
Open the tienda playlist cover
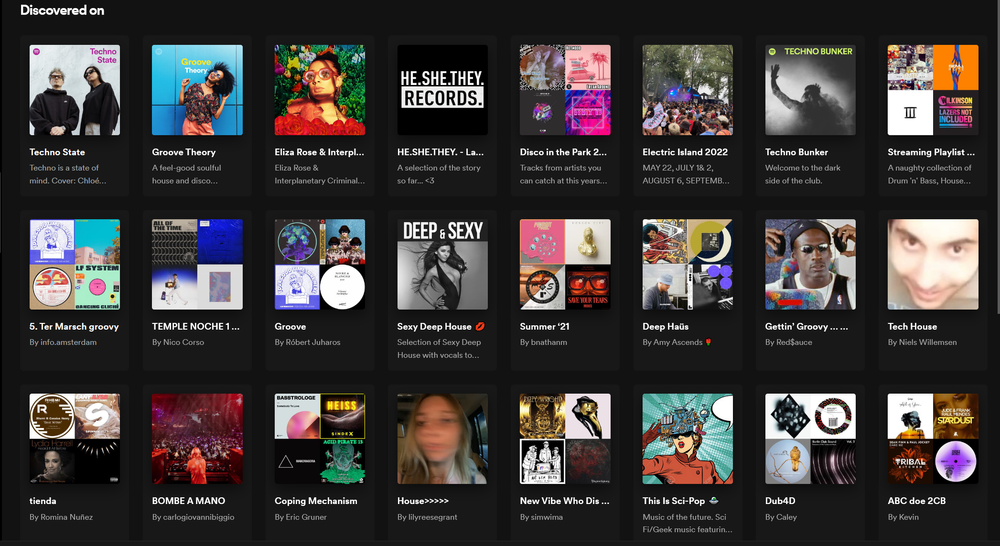(75, 439)
